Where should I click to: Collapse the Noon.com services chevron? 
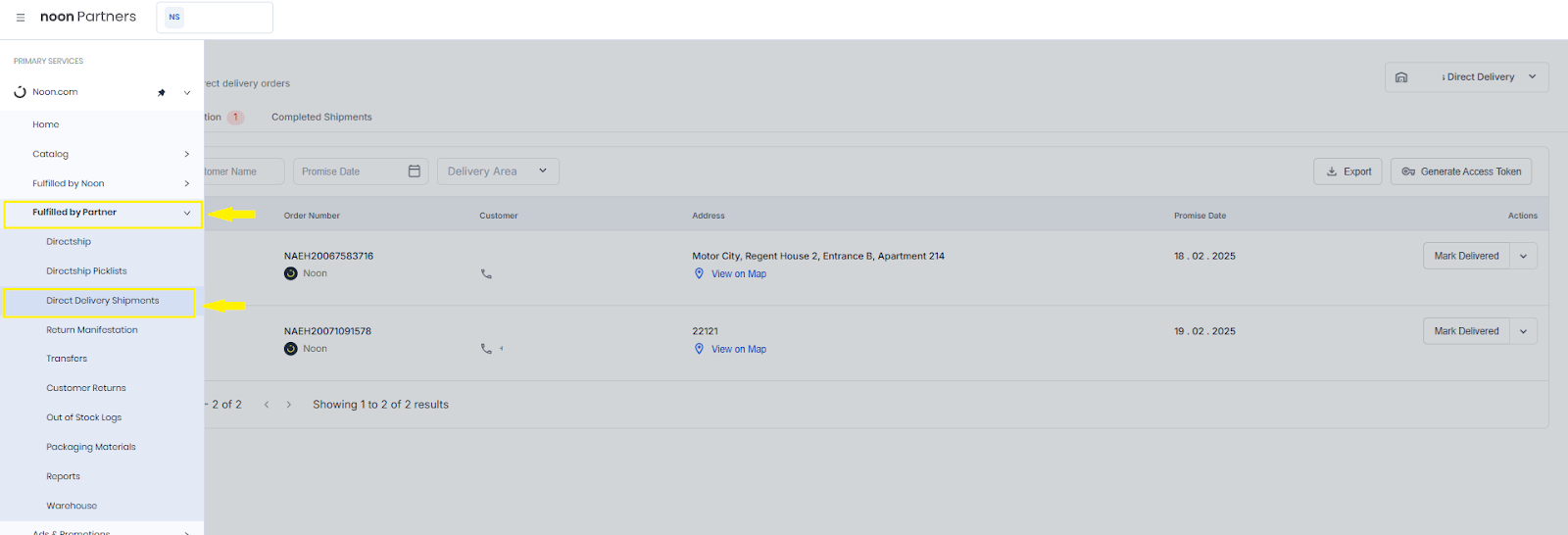[187, 93]
